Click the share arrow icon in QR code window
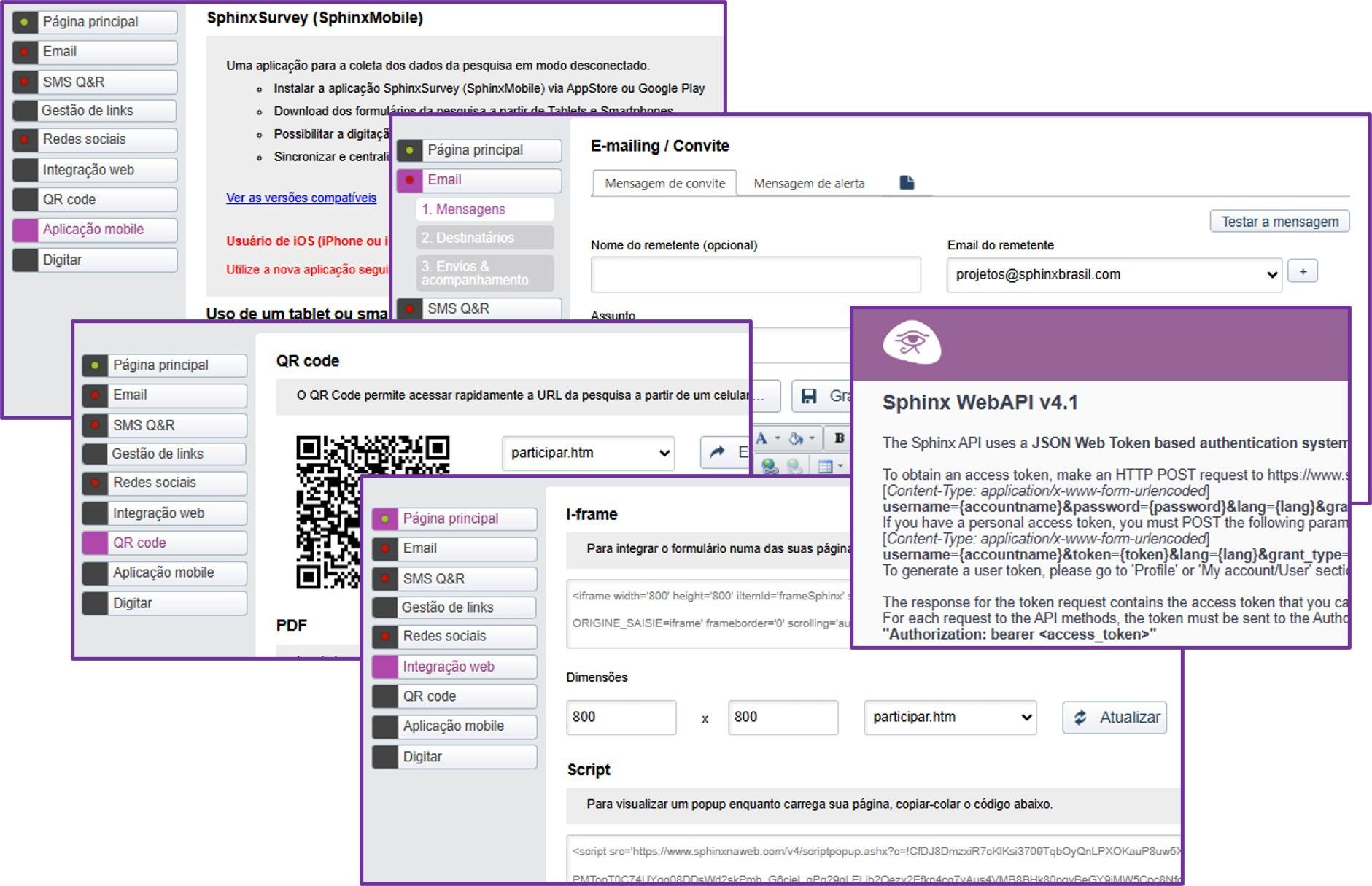The height and width of the screenshot is (886, 1372). (x=718, y=452)
